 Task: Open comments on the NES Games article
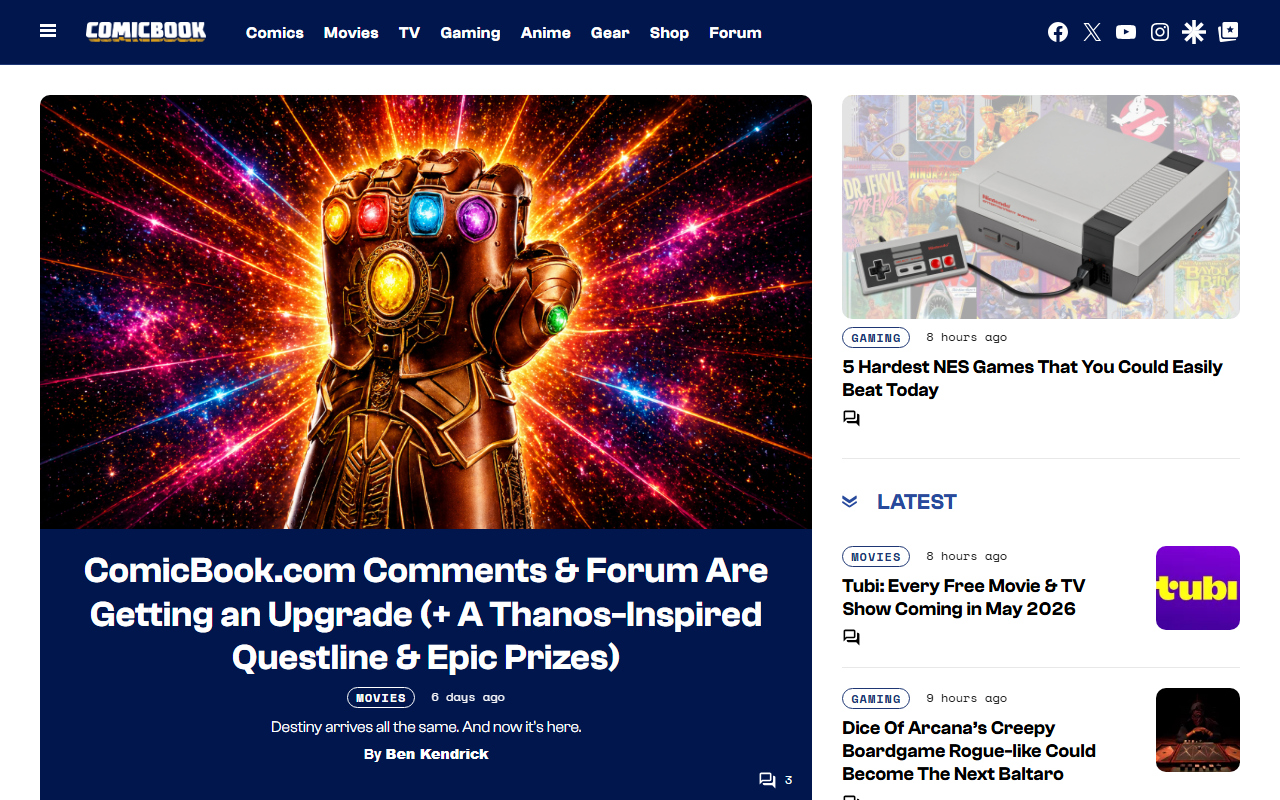point(851,418)
